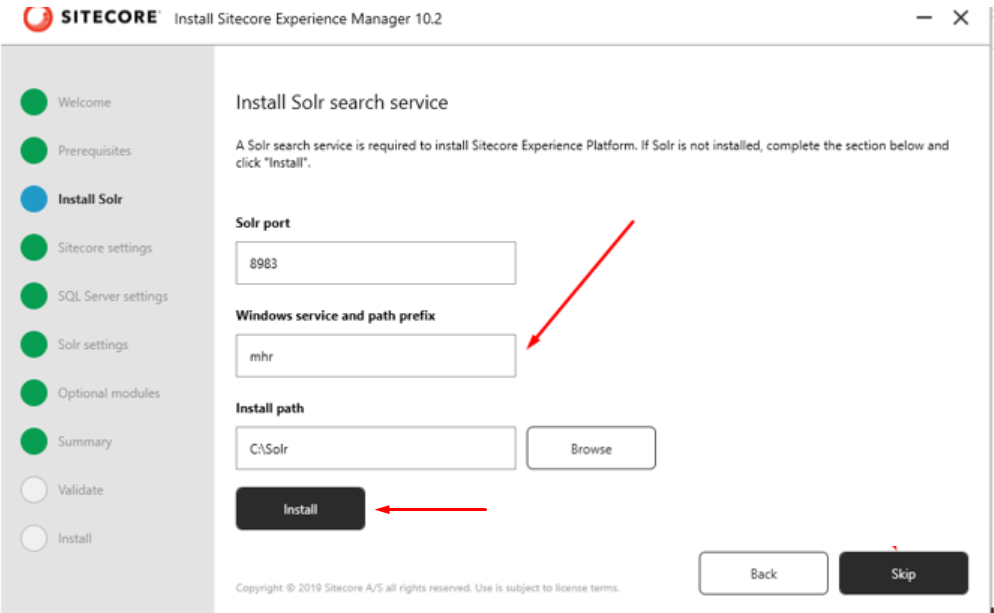Open the Sitecore settings step label
The image size is (994, 613).
[105, 248]
